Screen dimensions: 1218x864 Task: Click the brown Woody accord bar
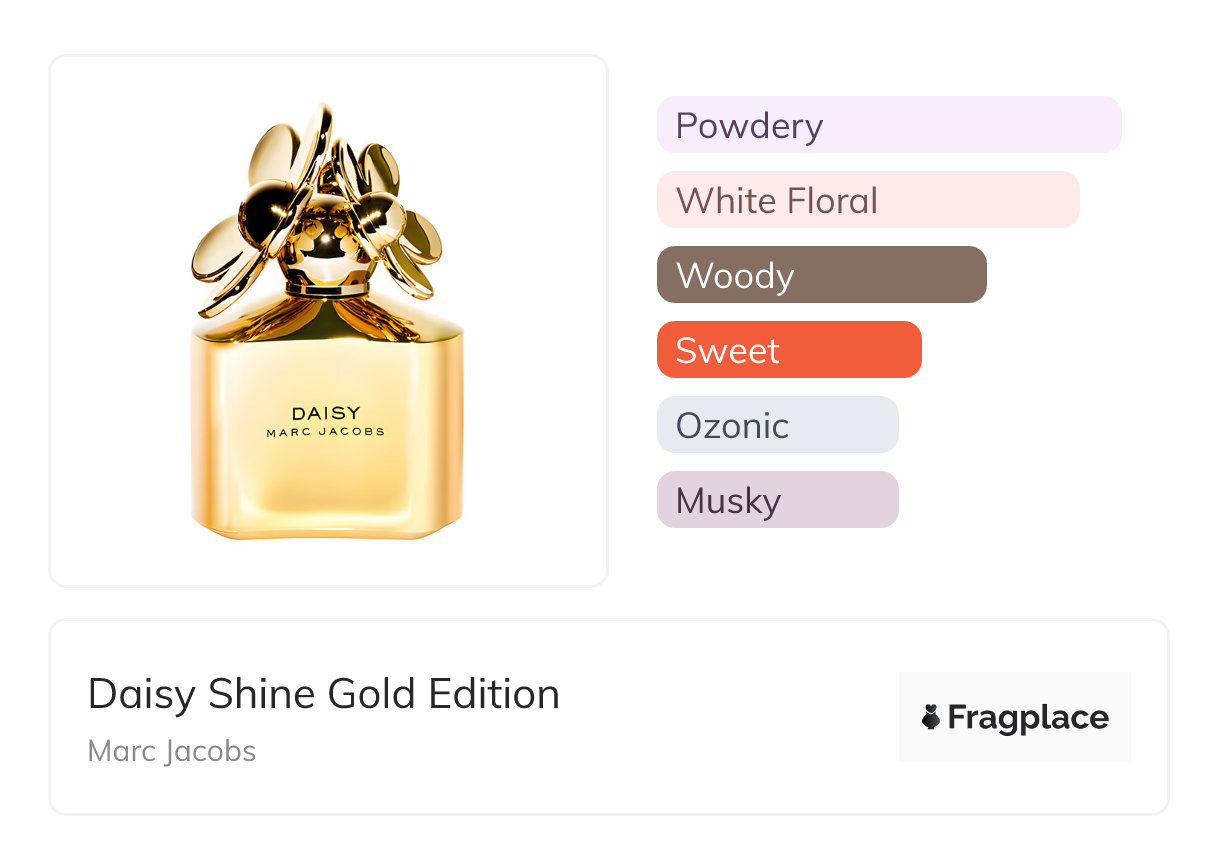coord(821,275)
